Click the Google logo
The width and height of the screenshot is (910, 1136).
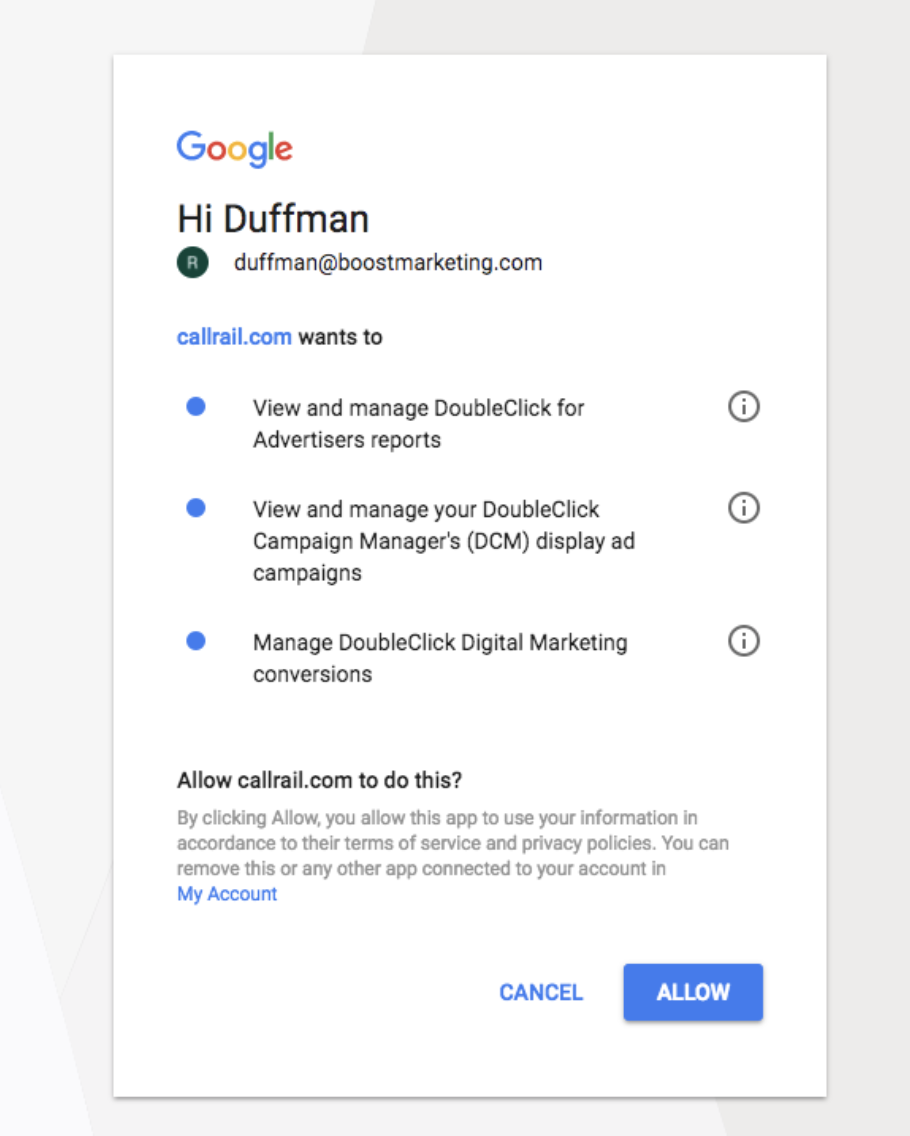[235, 149]
